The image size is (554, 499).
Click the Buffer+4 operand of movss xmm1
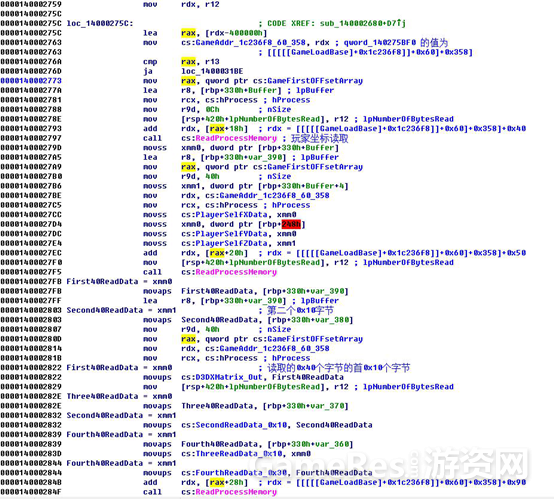point(324,186)
